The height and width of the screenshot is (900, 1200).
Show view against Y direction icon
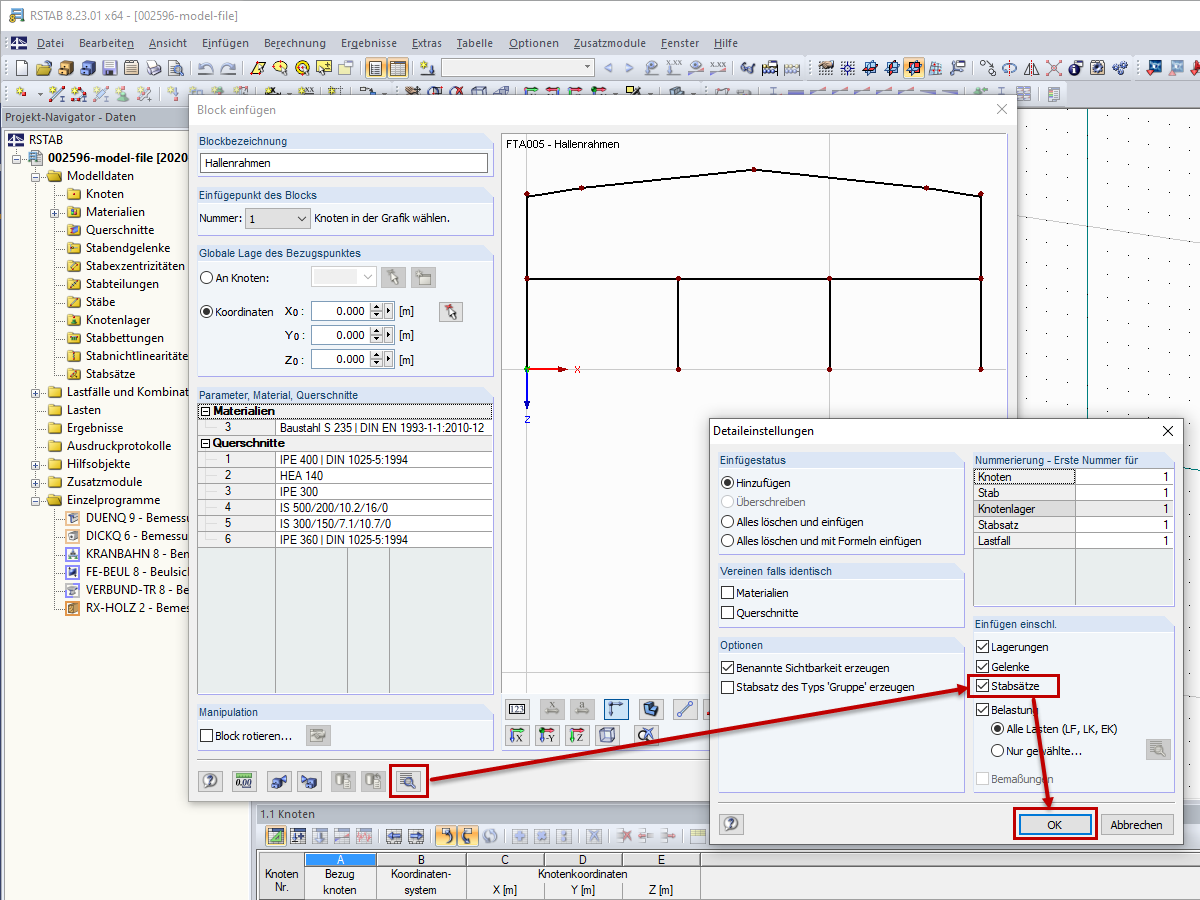548,736
